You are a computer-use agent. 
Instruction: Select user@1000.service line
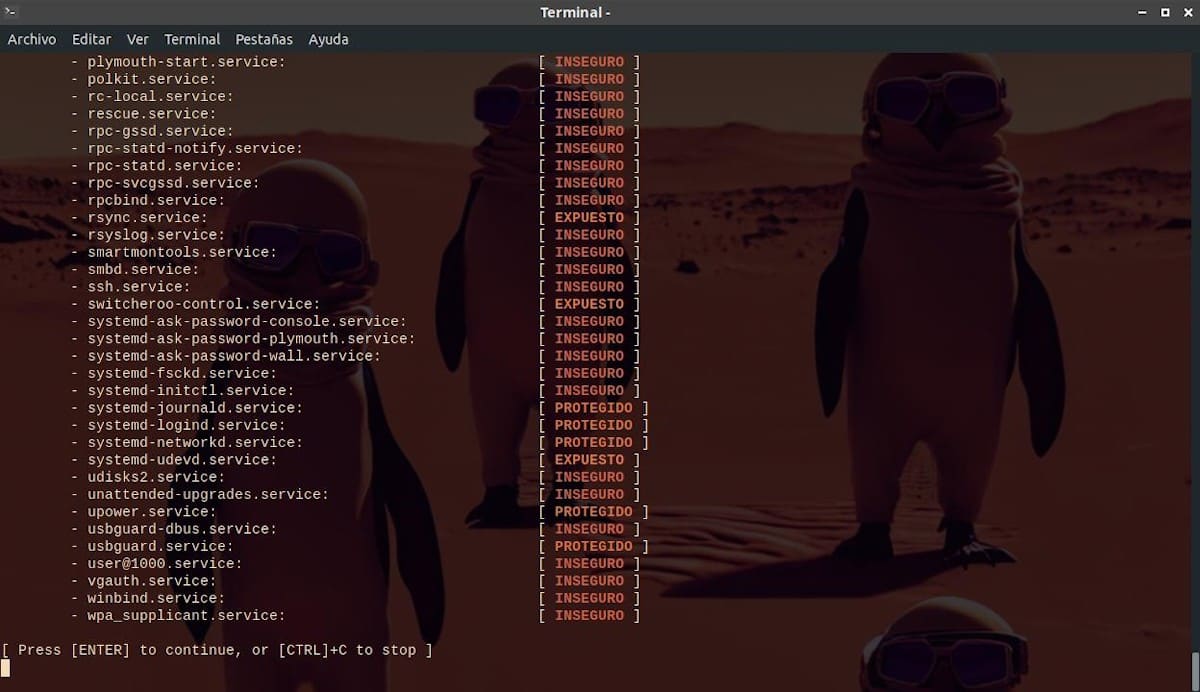355,563
